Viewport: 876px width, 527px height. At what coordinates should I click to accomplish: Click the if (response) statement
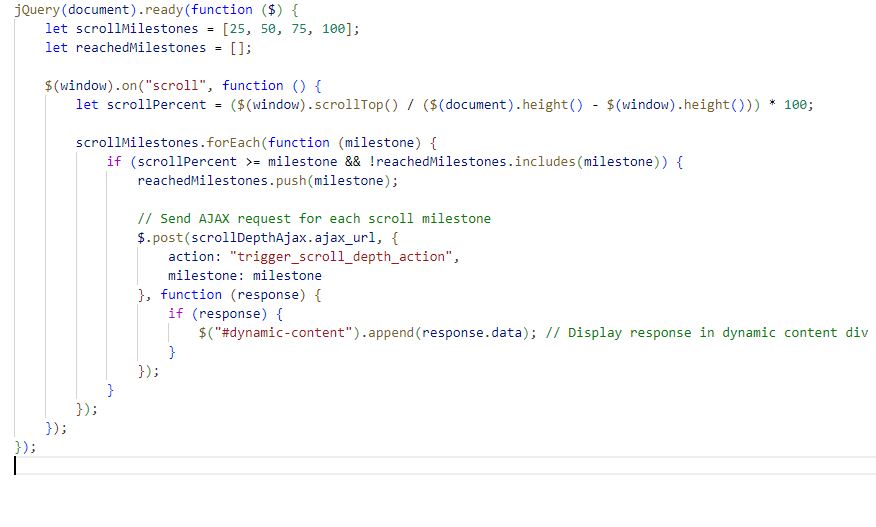[226, 314]
